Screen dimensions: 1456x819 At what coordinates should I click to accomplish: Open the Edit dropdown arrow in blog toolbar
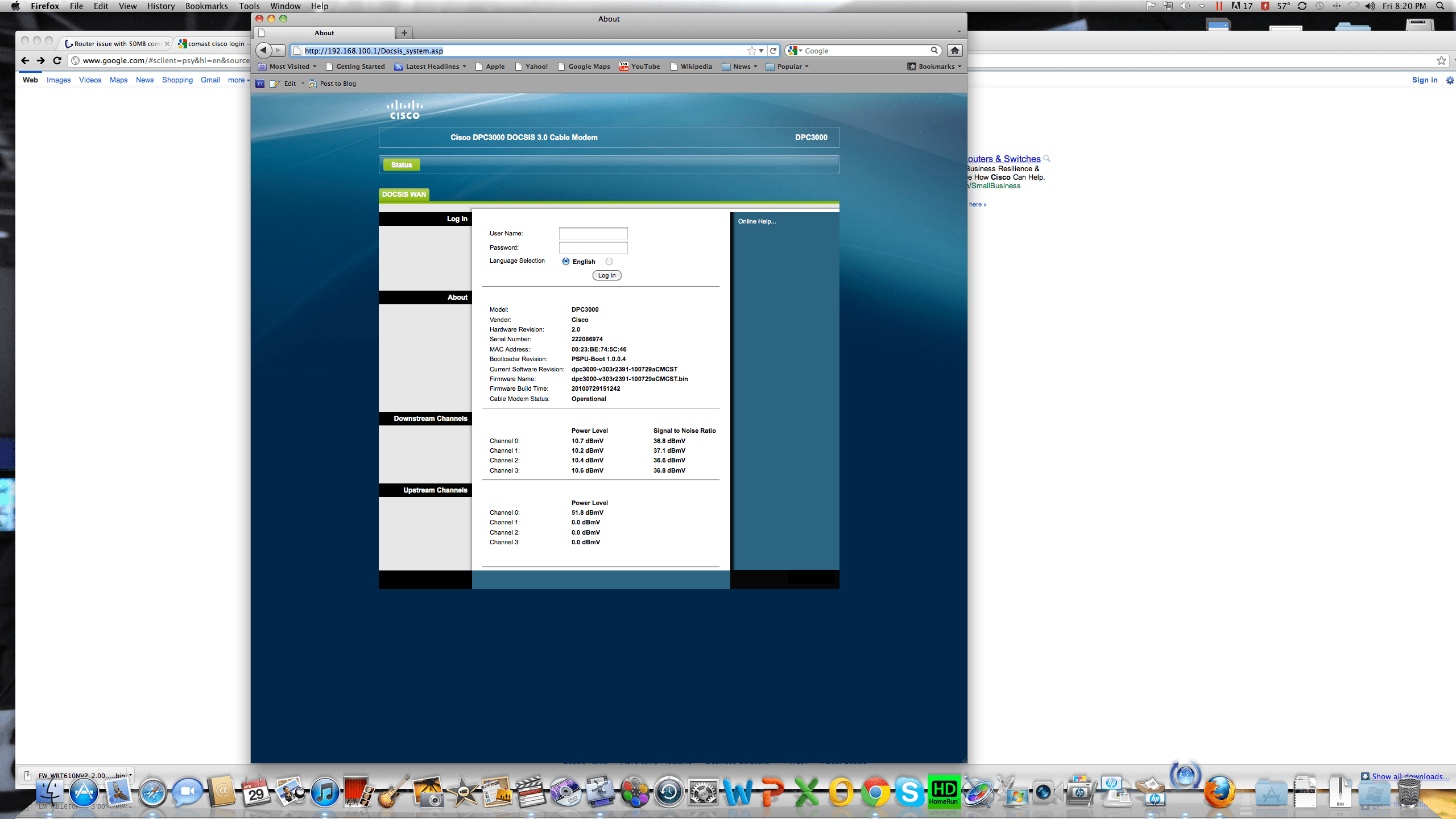[303, 84]
